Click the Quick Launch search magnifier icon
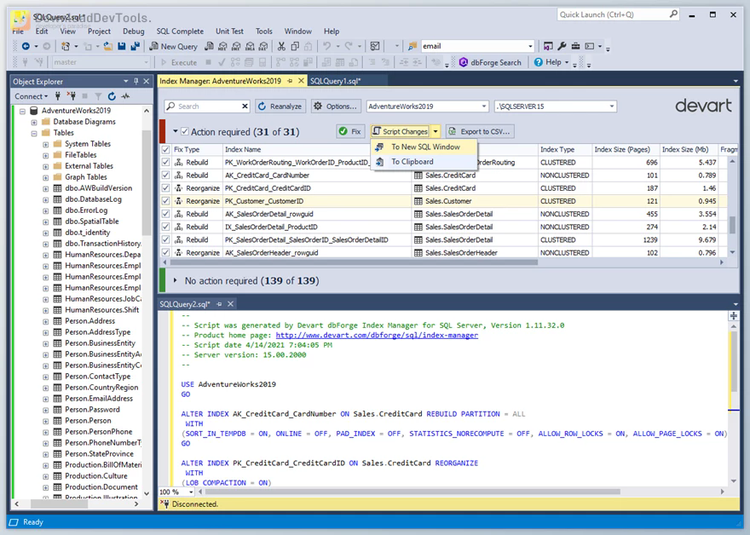Image resolution: width=750 pixels, height=535 pixels. click(673, 14)
